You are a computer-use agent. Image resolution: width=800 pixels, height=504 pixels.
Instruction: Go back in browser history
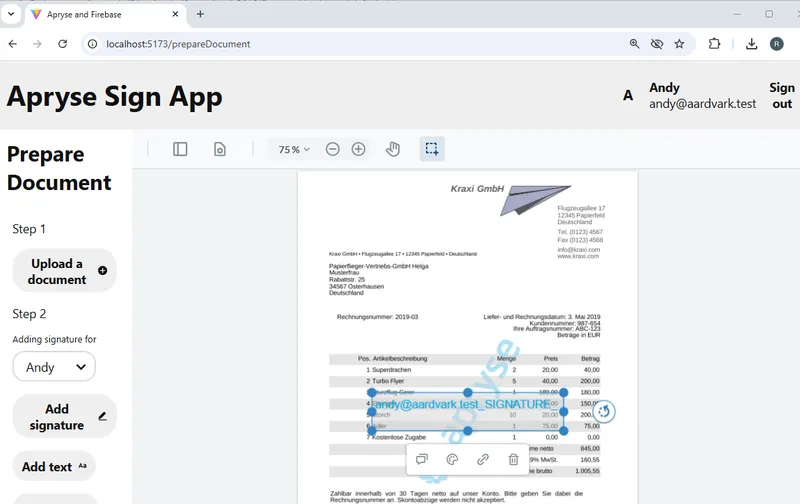[13, 44]
